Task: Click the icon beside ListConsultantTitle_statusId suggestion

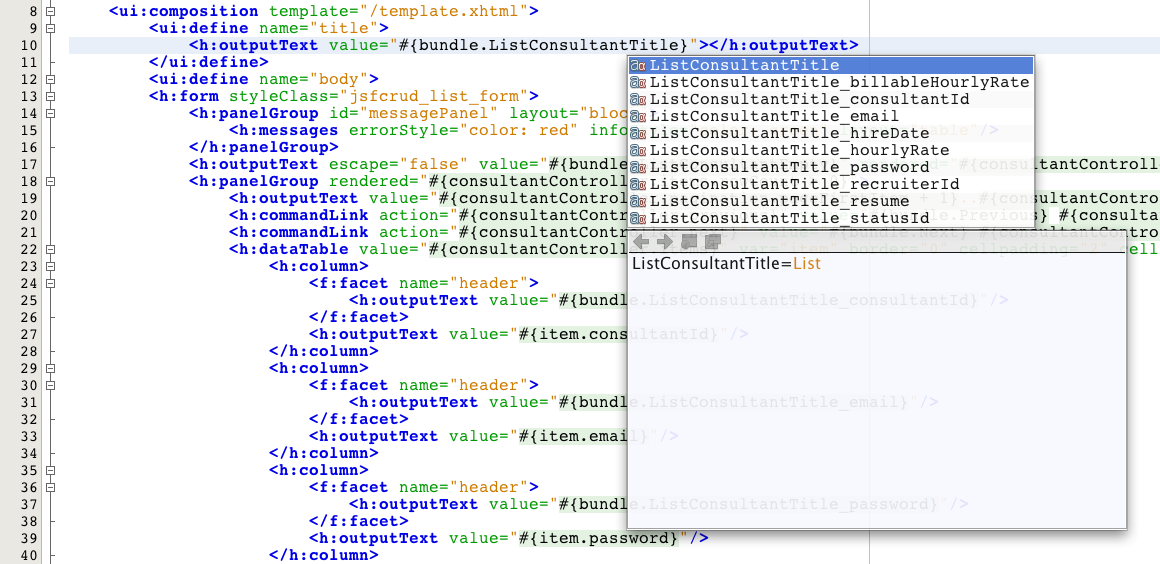Action: coord(638,219)
